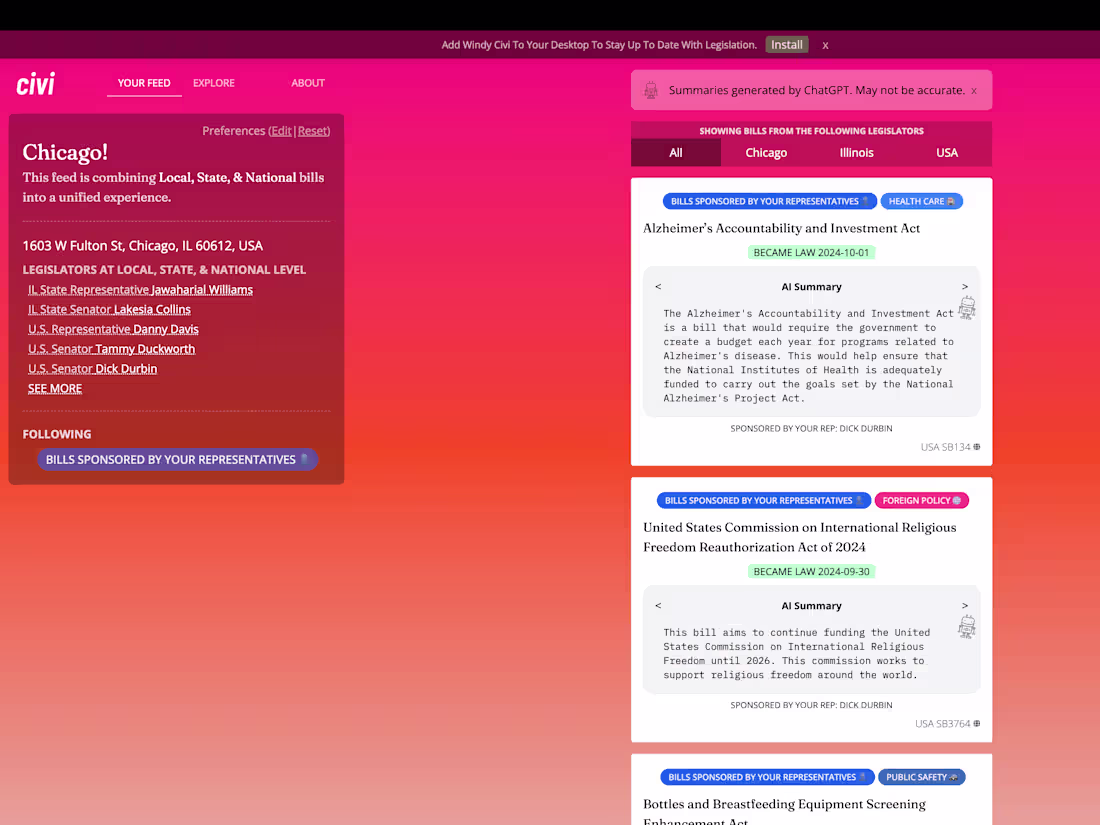Screen dimensions: 1100x825
Task: Edit feed preferences
Action: [281, 131]
